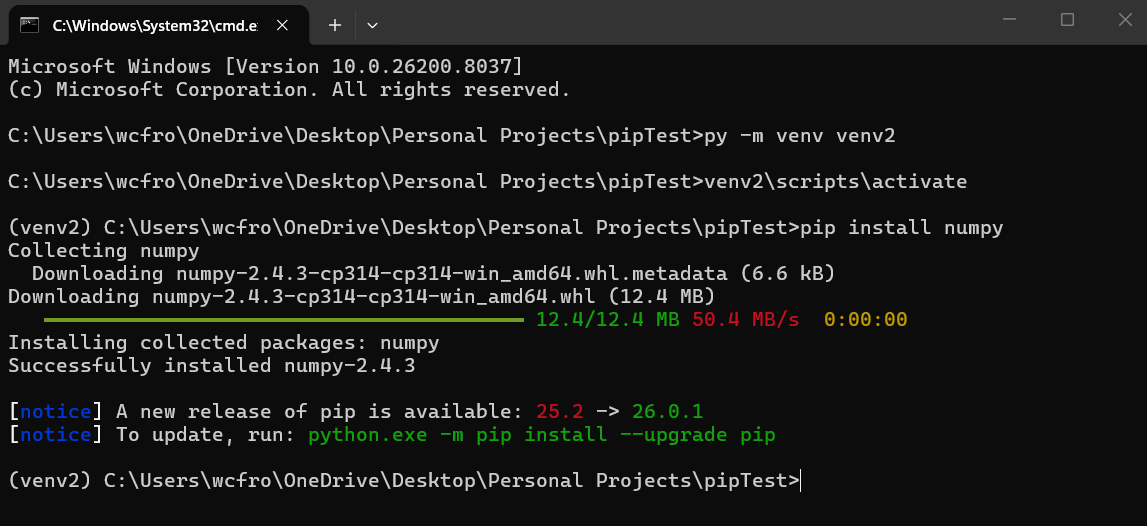Open the new tab profile dropdown chevron
The width and height of the screenshot is (1147, 526).
372,25
